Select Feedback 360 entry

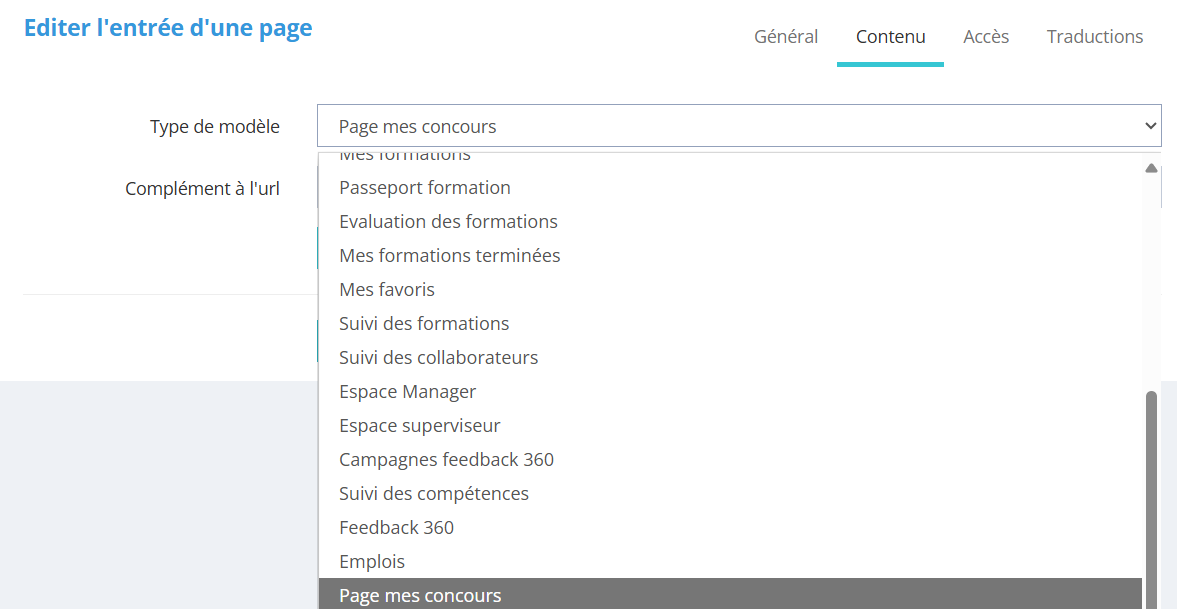396,528
